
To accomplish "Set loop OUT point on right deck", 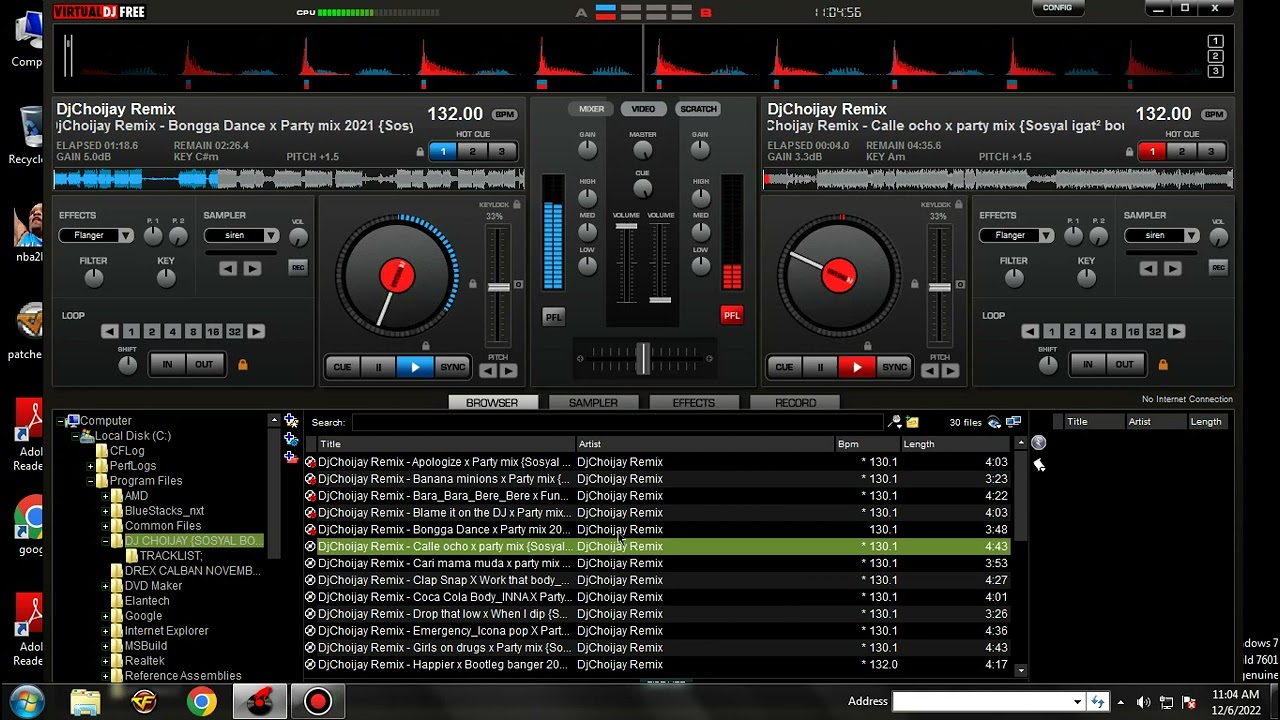I will tap(1124, 364).
